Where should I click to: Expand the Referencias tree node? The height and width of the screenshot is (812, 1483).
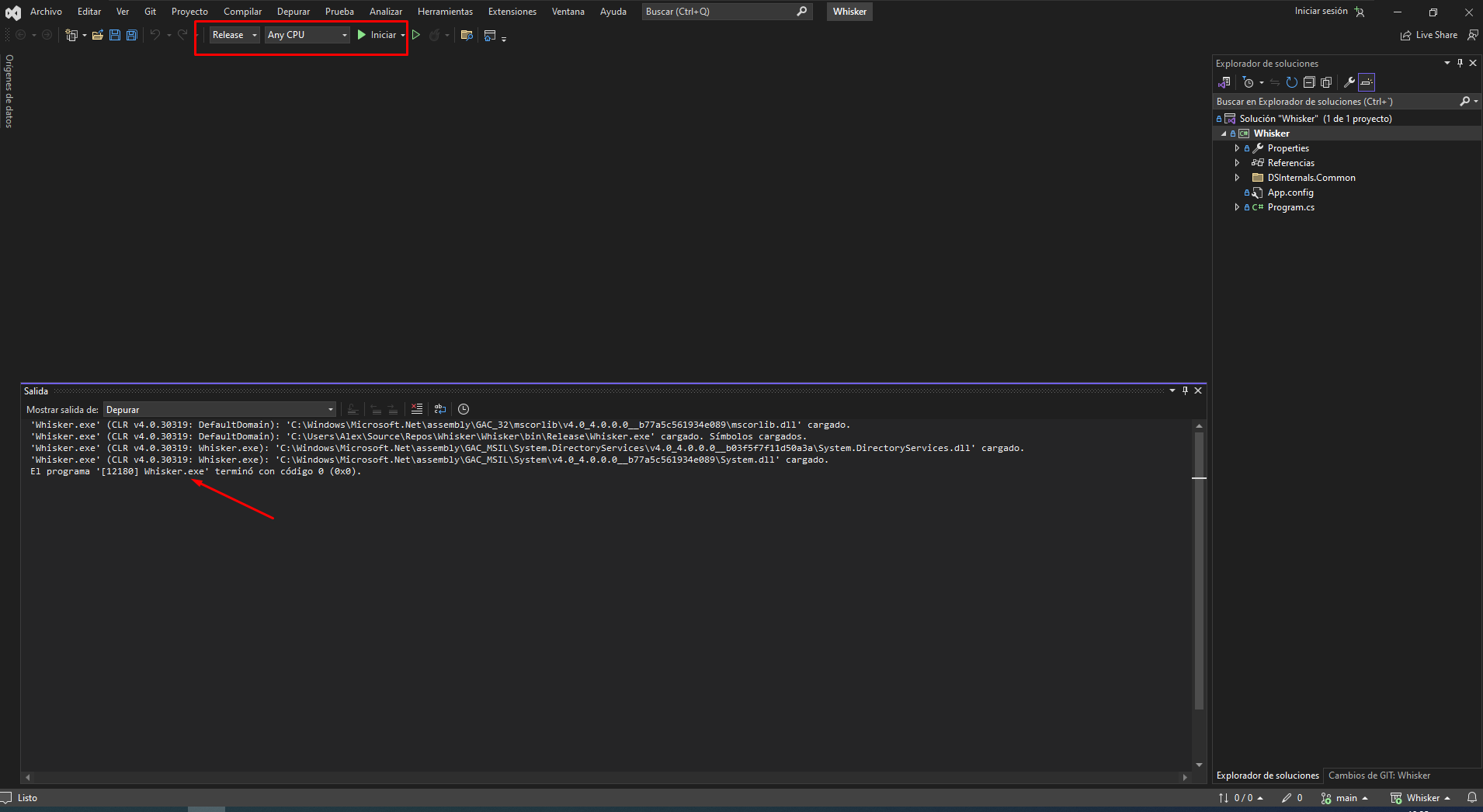(x=1237, y=163)
